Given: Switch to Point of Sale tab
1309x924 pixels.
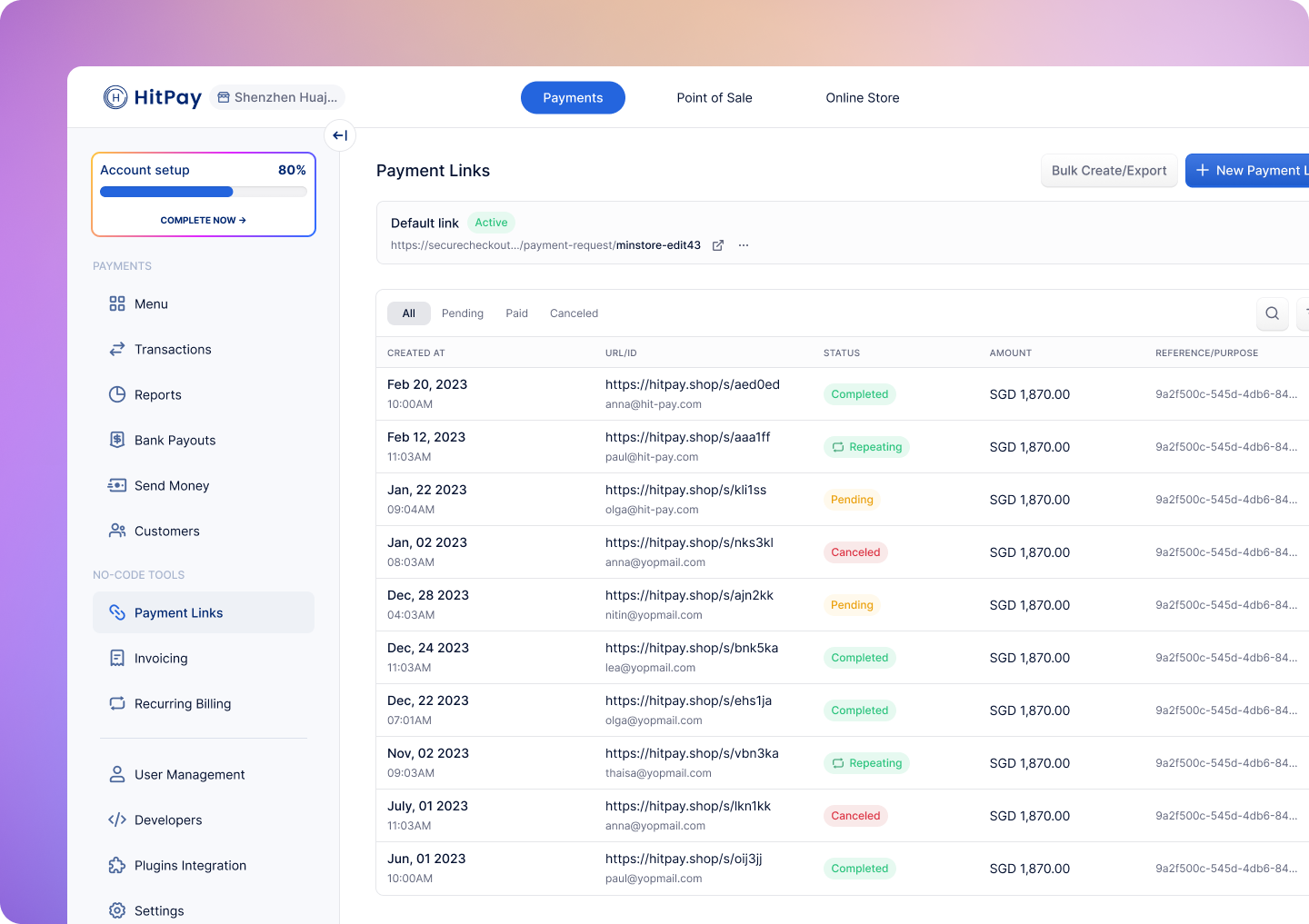Looking at the screenshot, I should [714, 97].
